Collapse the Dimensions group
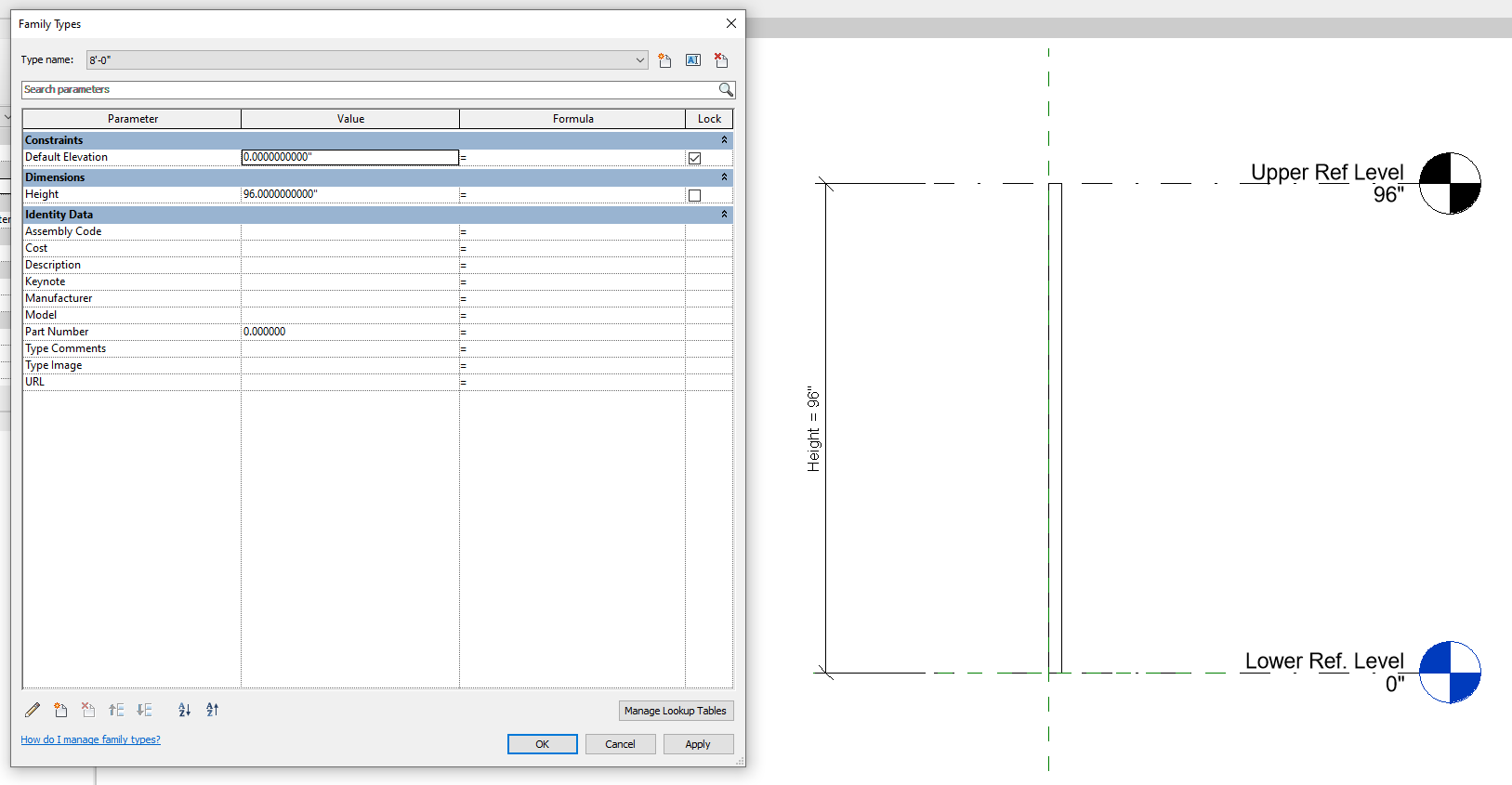The width and height of the screenshot is (1512, 785). point(724,177)
